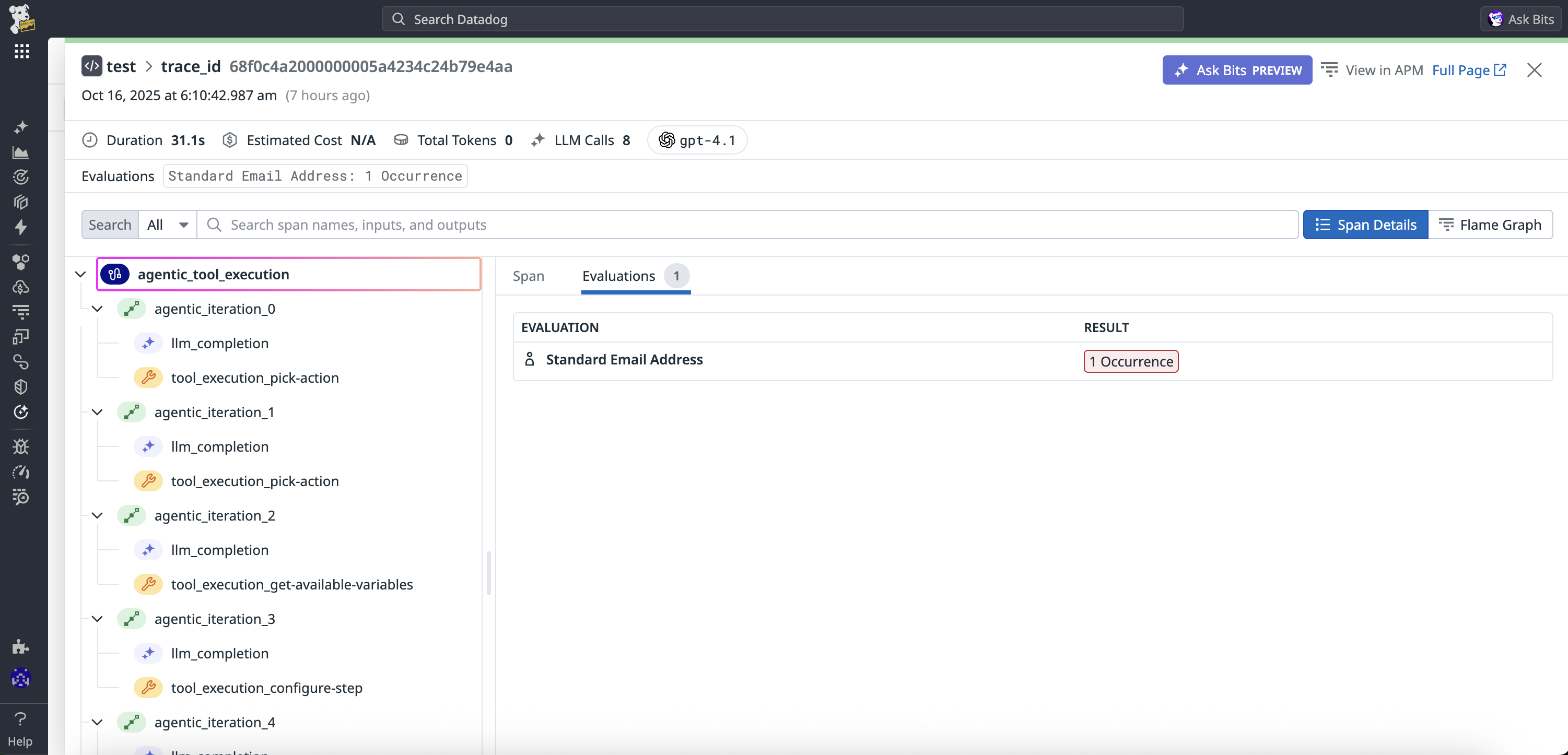Click the gpt-4.1 model badge
Image resolution: width=1568 pixels, height=755 pixels.
pos(697,140)
